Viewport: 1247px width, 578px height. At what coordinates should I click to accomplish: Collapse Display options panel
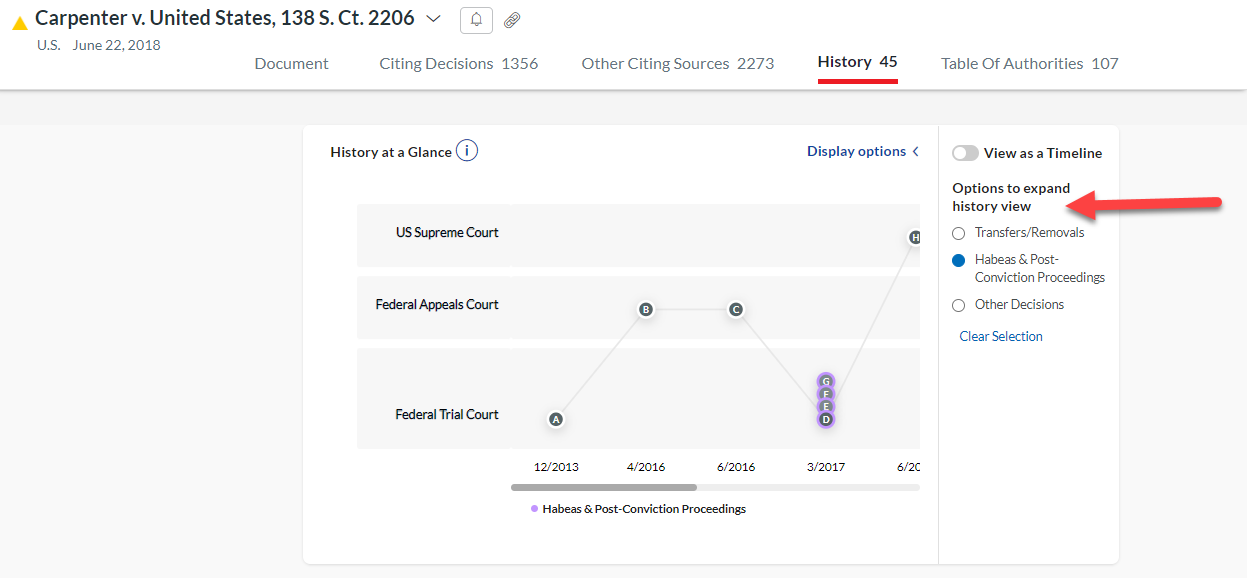point(863,151)
